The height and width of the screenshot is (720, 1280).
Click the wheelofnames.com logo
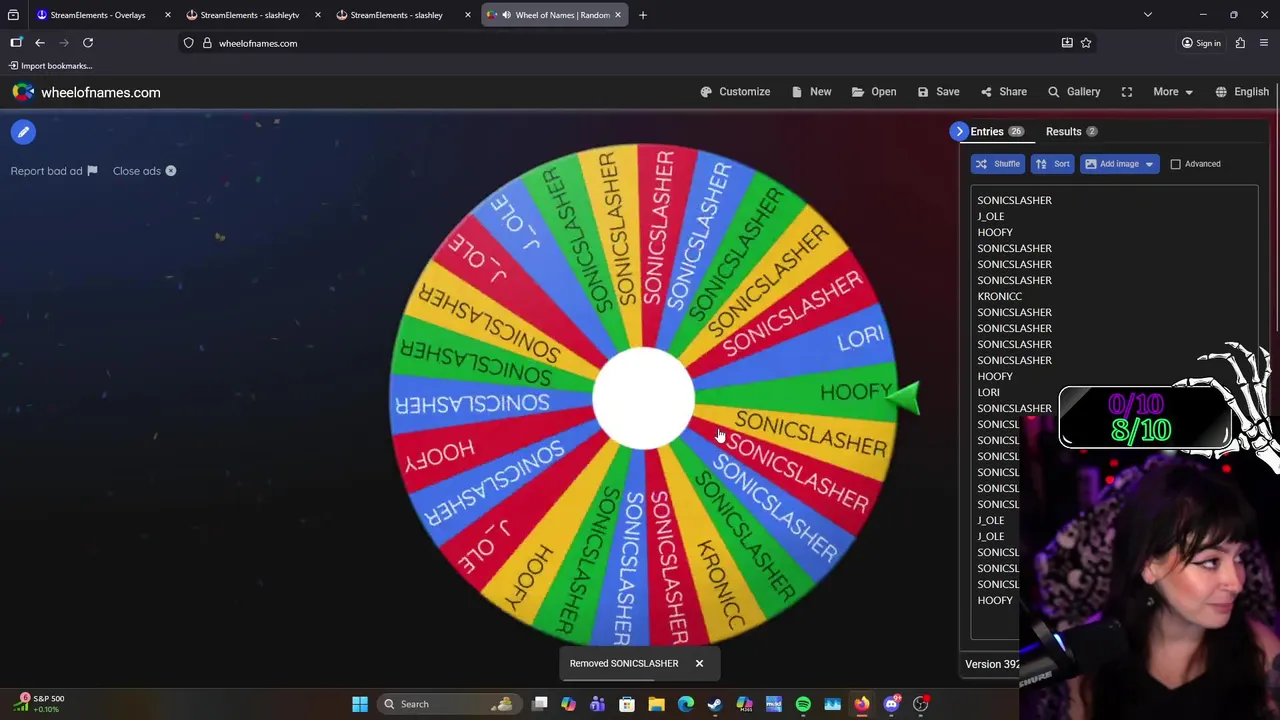coord(87,92)
